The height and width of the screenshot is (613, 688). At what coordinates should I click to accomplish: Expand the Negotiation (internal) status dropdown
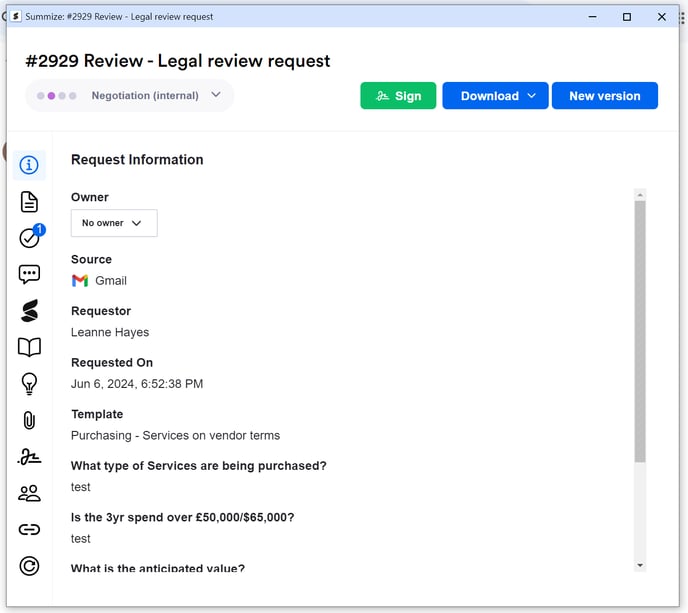tap(216, 96)
